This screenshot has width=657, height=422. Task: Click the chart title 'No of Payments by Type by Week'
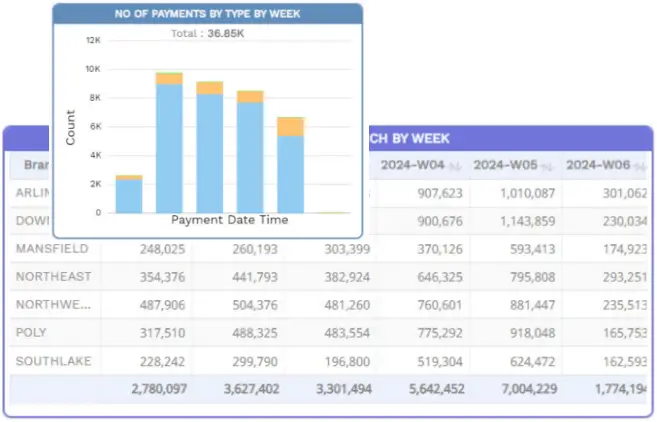(x=207, y=14)
